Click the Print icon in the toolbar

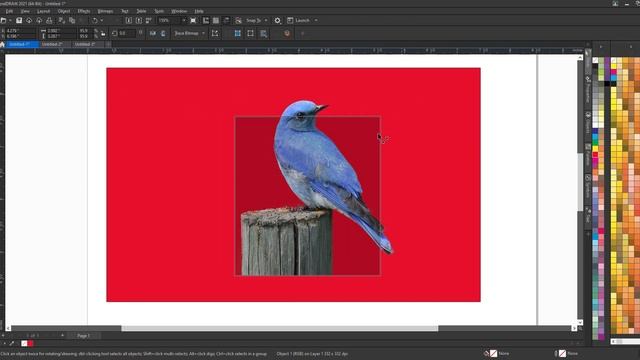(49, 20)
